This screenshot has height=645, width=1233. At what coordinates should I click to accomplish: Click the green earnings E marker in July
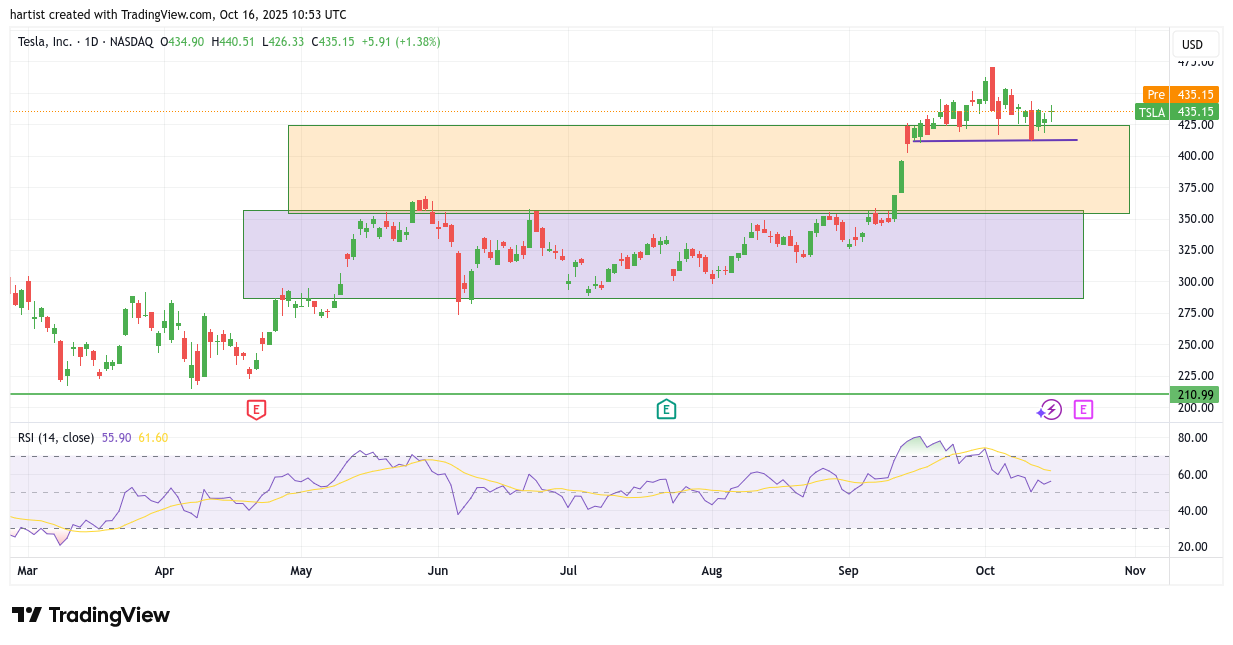[666, 409]
